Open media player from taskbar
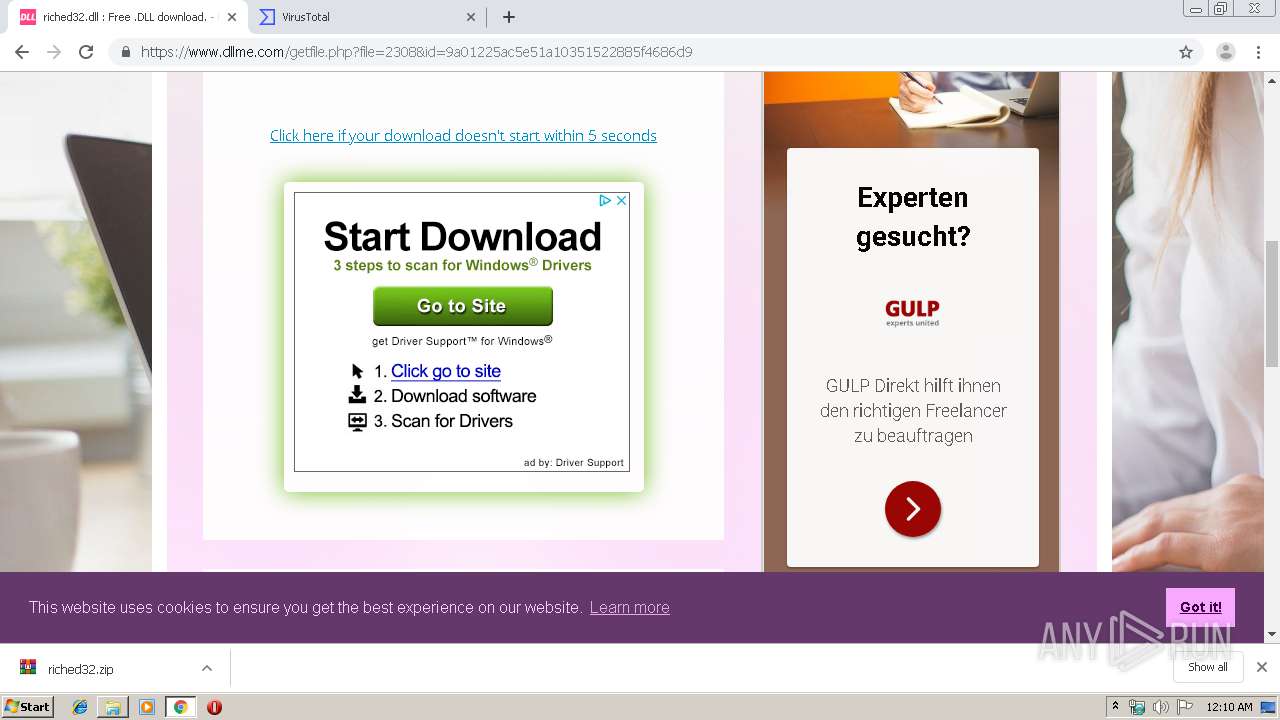 coord(147,707)
